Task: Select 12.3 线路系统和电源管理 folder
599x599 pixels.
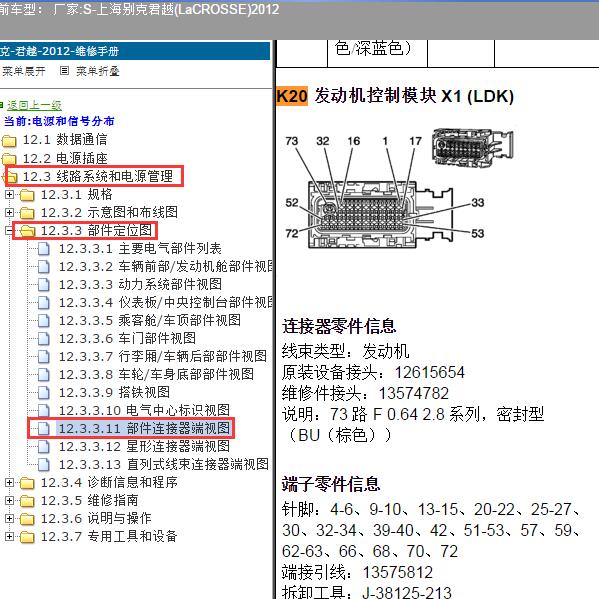Action: [x=98, y=176]
